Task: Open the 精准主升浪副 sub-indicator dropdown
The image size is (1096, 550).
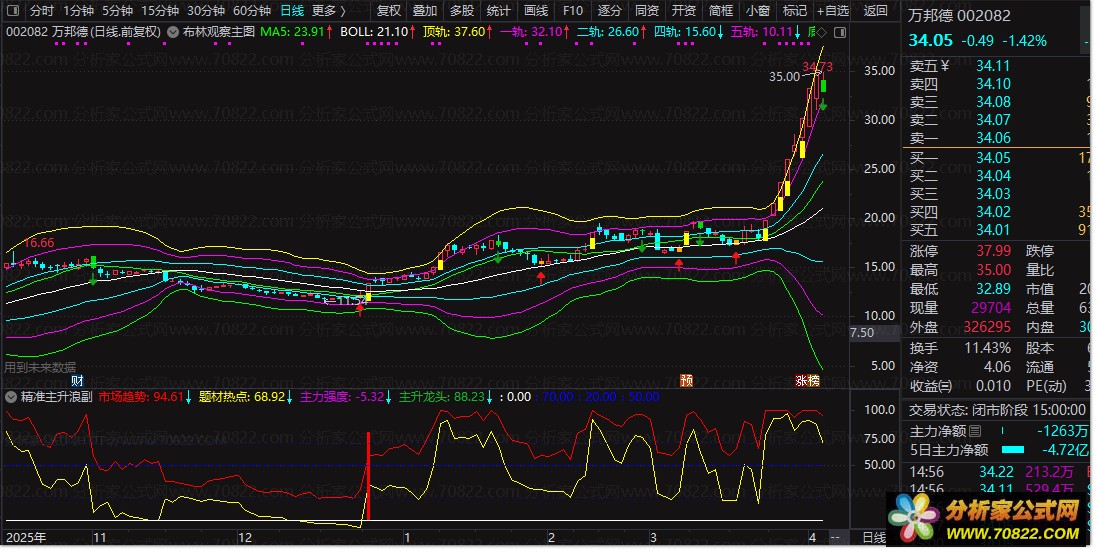Action: (11, 397)
